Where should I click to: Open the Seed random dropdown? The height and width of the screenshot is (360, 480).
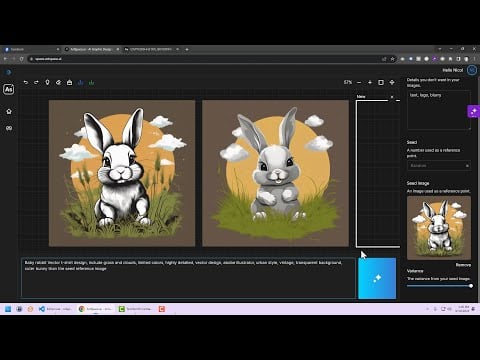[x=439, y=165]
